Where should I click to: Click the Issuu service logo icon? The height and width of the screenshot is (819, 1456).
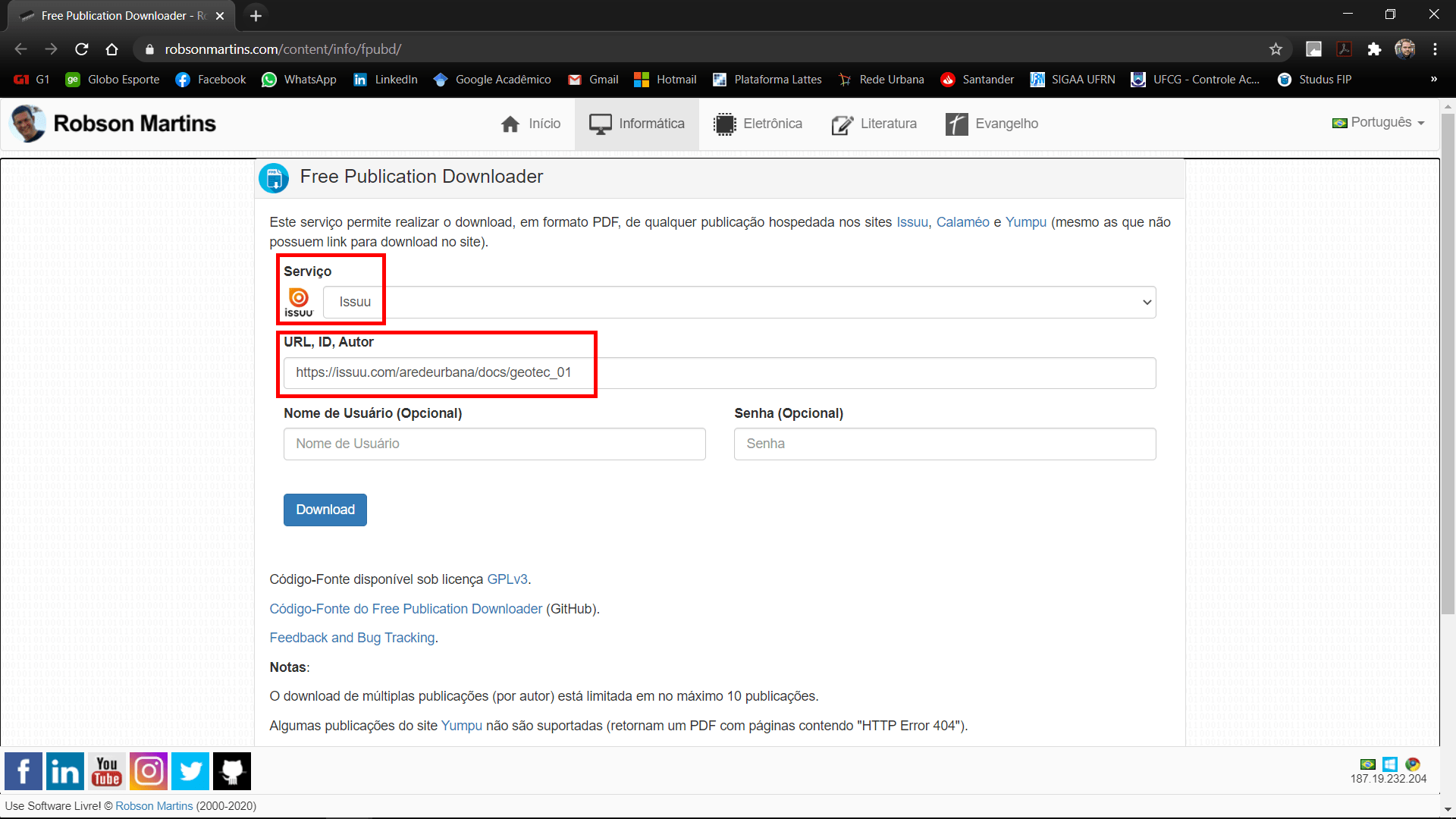pos(299,300)
